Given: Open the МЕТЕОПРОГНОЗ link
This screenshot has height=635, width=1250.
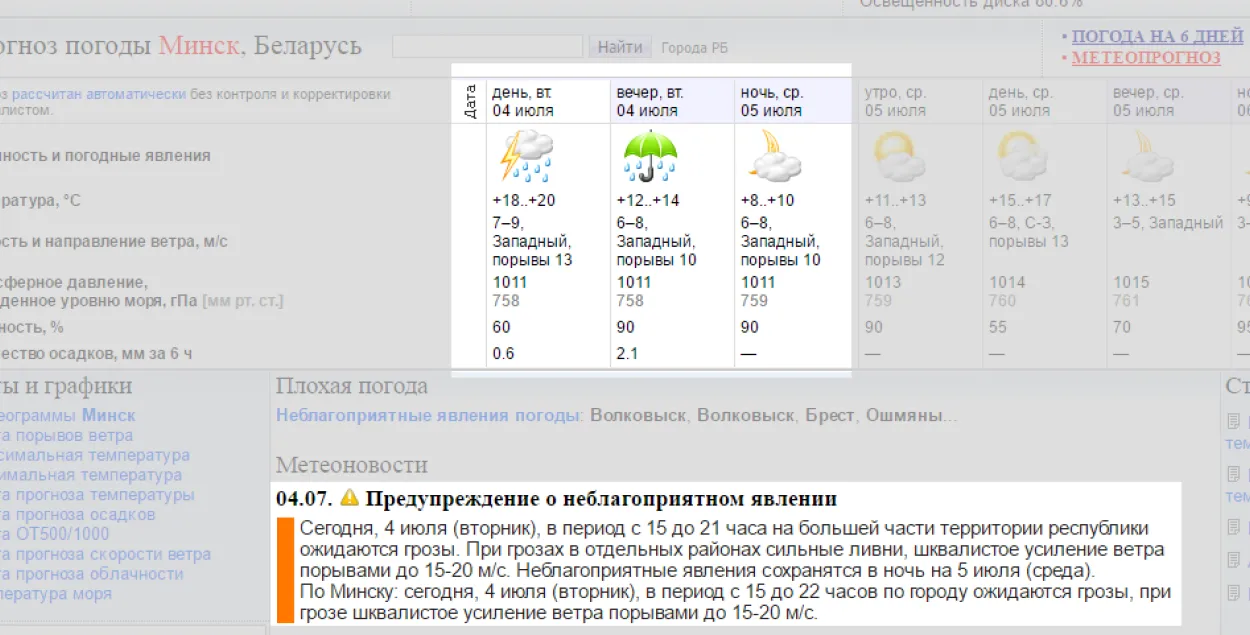Looking at the screenshot, I should pyautogui.click(x=1146, y=58).
